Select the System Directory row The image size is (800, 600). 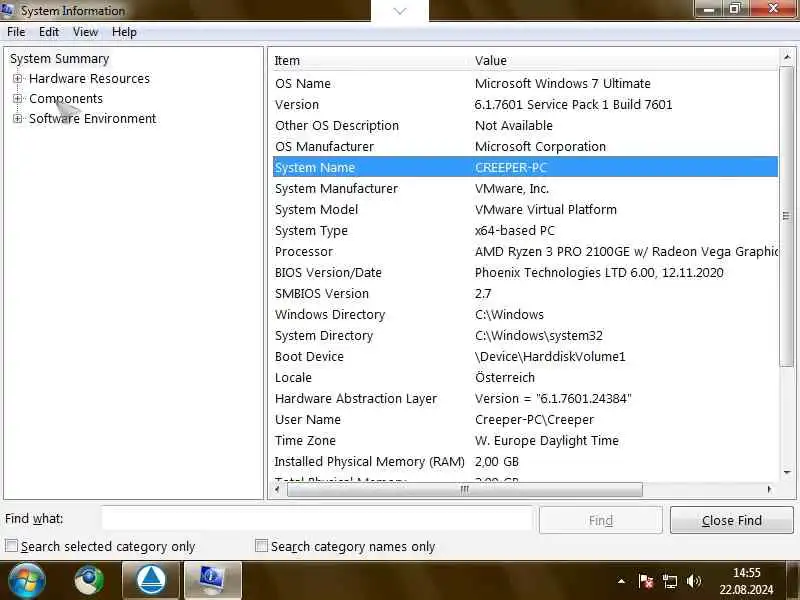(x=525, y=335)
